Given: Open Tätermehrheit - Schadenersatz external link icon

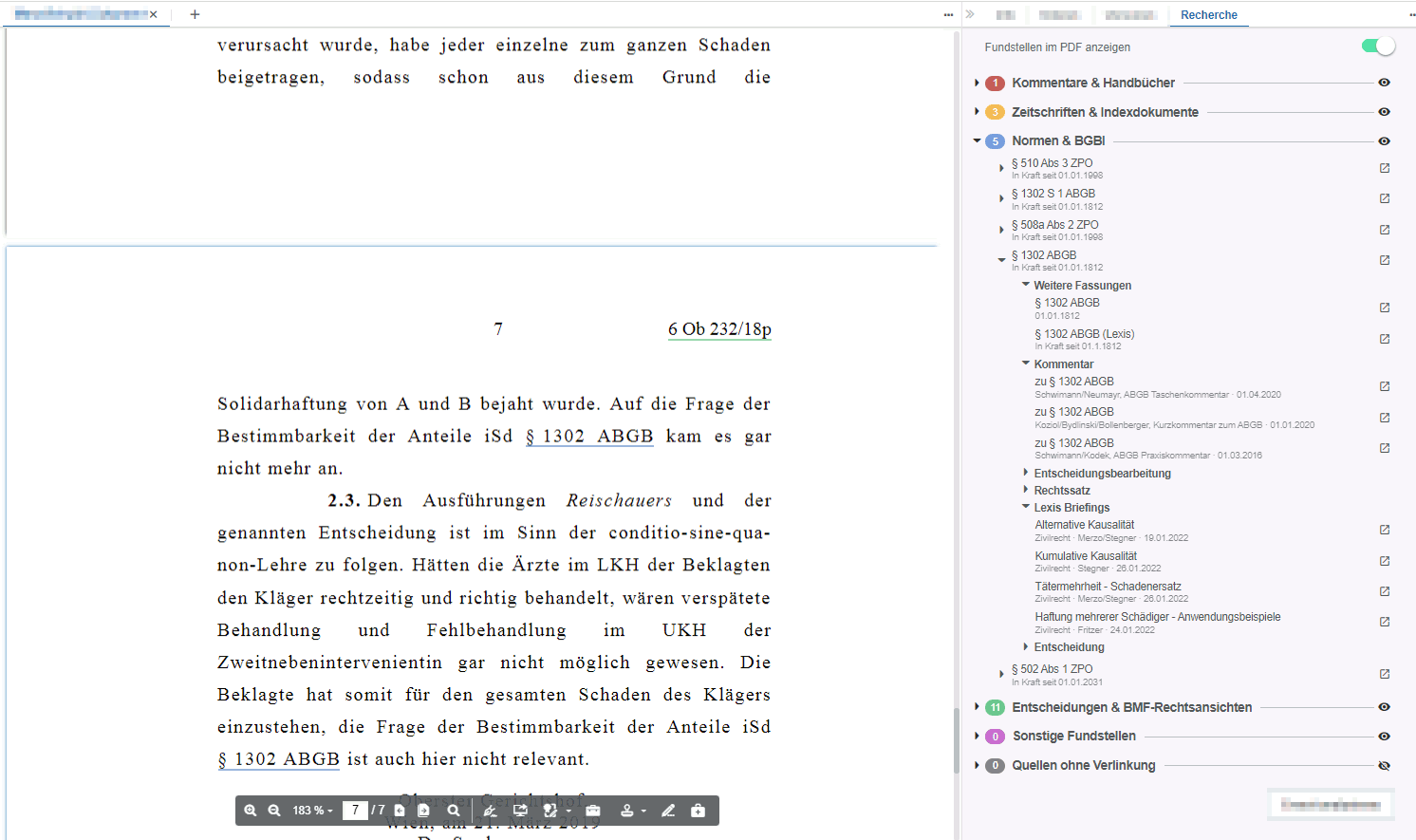Looking at the screenshot, I should 1385,591.
